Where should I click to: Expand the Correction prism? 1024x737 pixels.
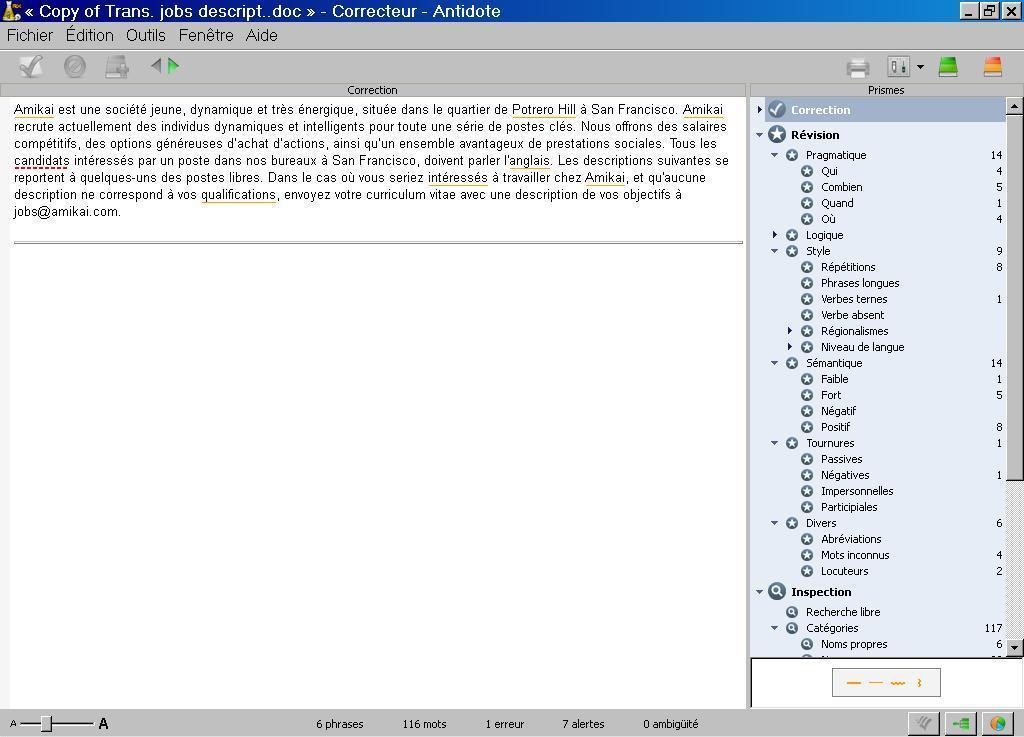pos(759,110)
